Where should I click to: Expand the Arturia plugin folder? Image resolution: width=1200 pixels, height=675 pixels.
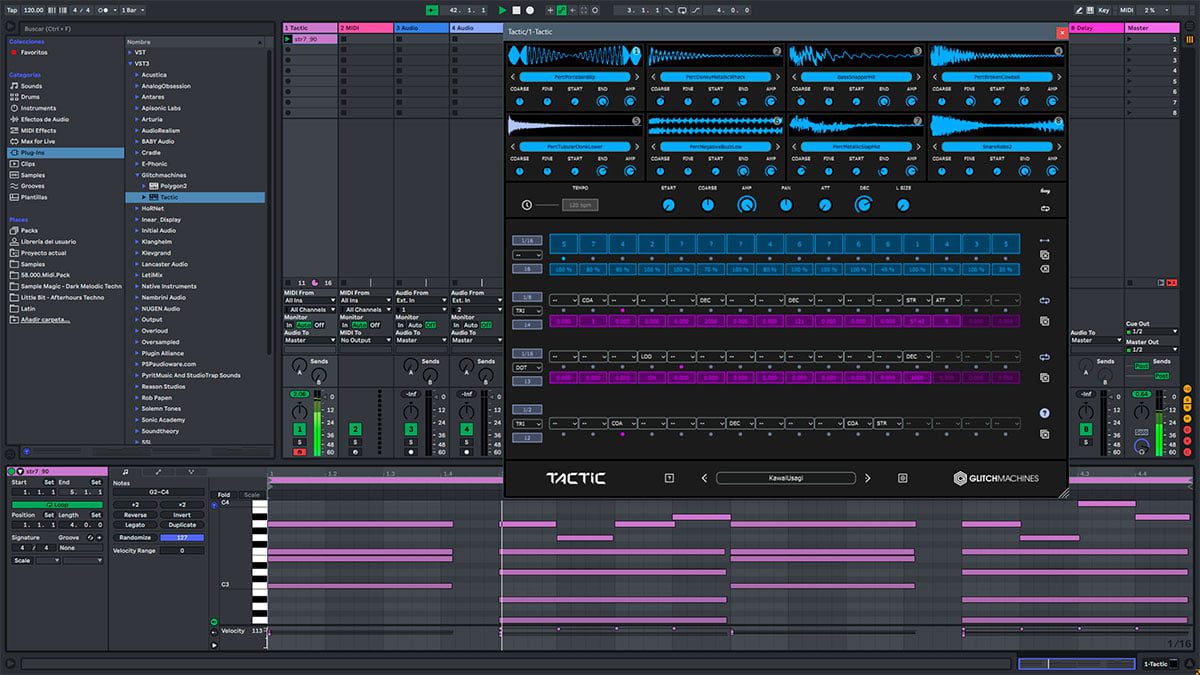click(x=137, y=119)
